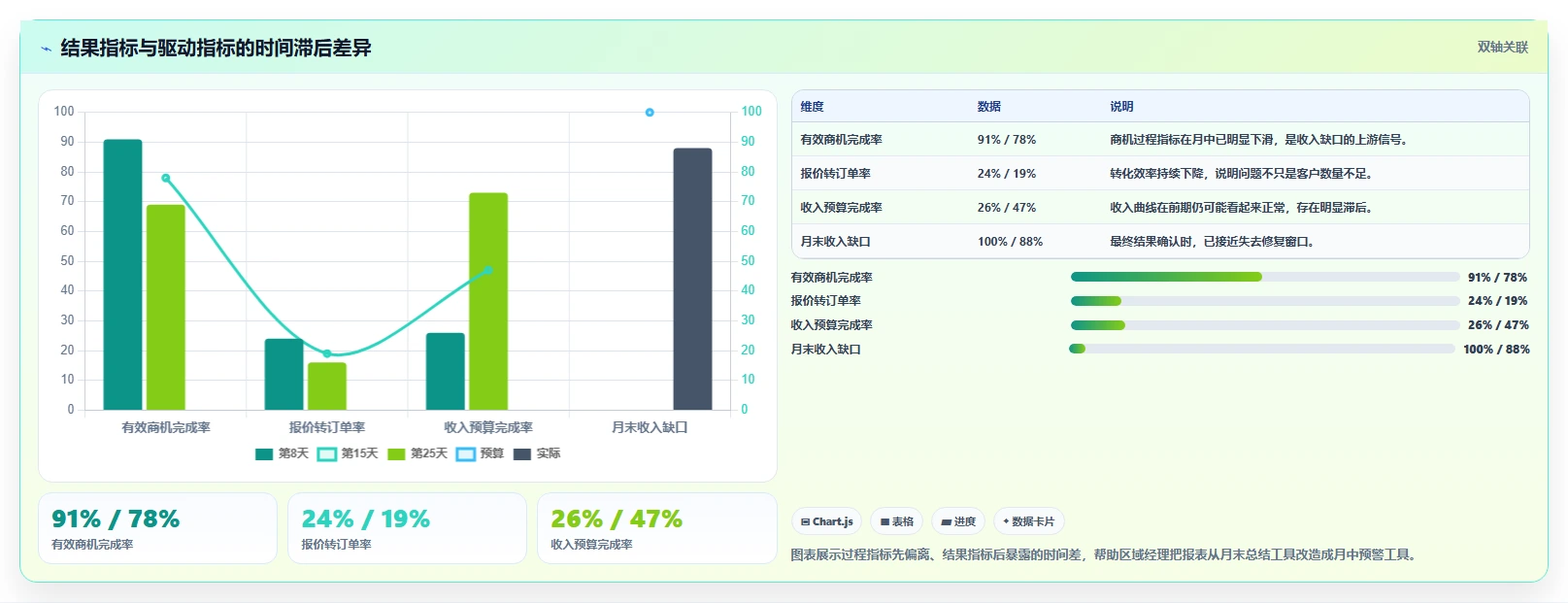Click the 24% / 19% progress value label
Viewport: 1568px width, 603px height.
click(x=1497, y=301)
